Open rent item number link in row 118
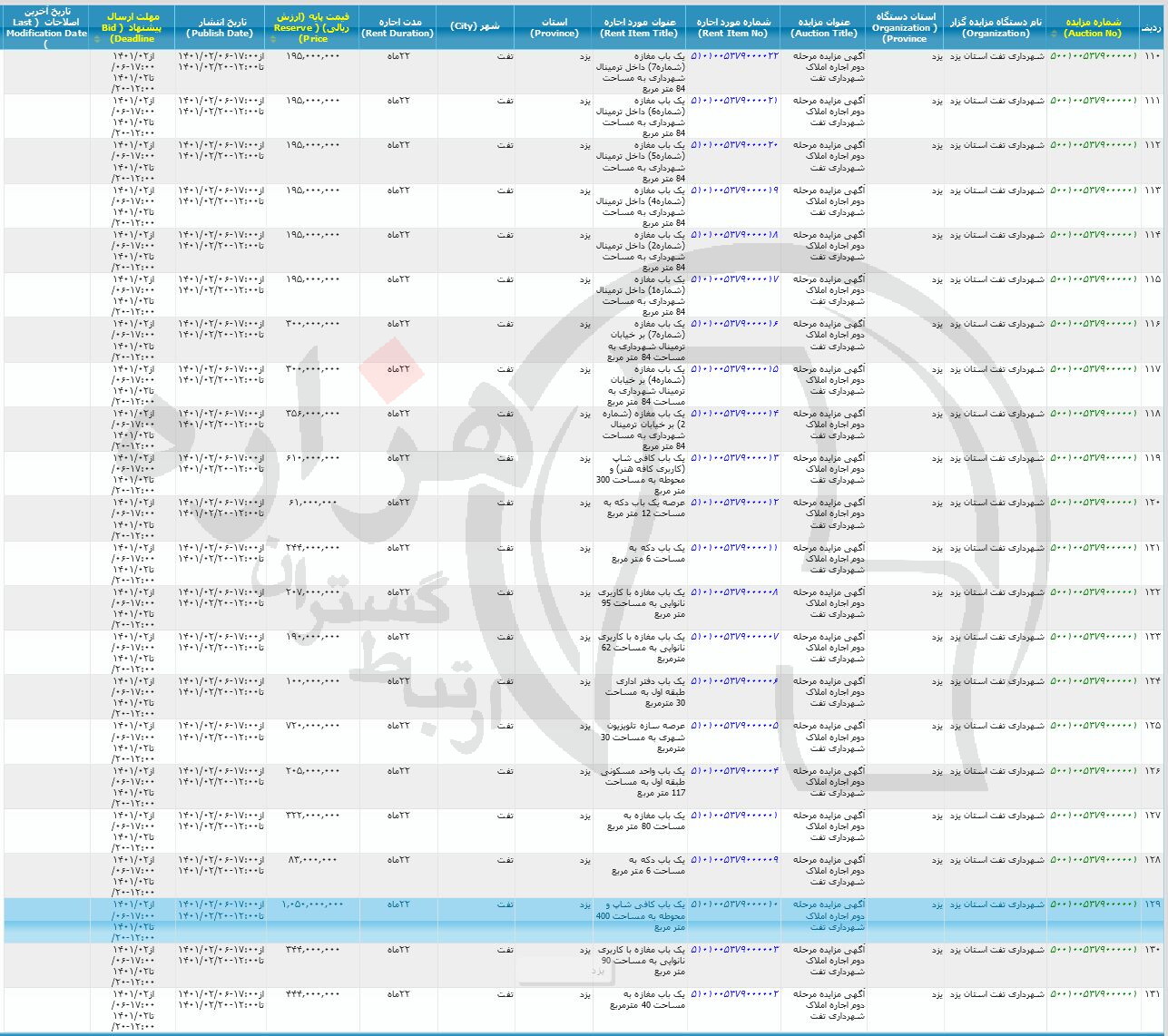This screenshot has width=1168, height=1036. (735, 414)
